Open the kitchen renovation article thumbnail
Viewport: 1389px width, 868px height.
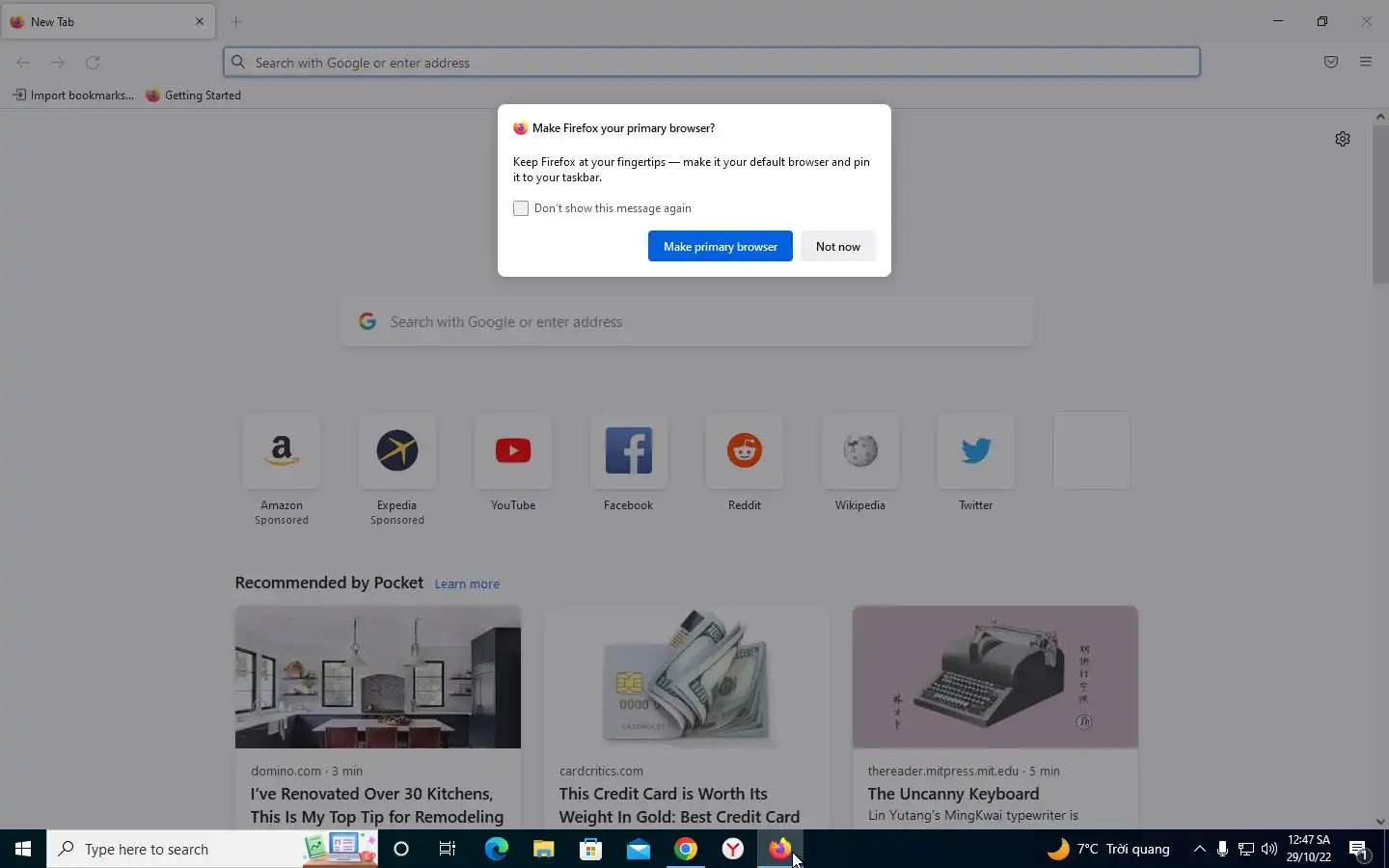[378, 677]
